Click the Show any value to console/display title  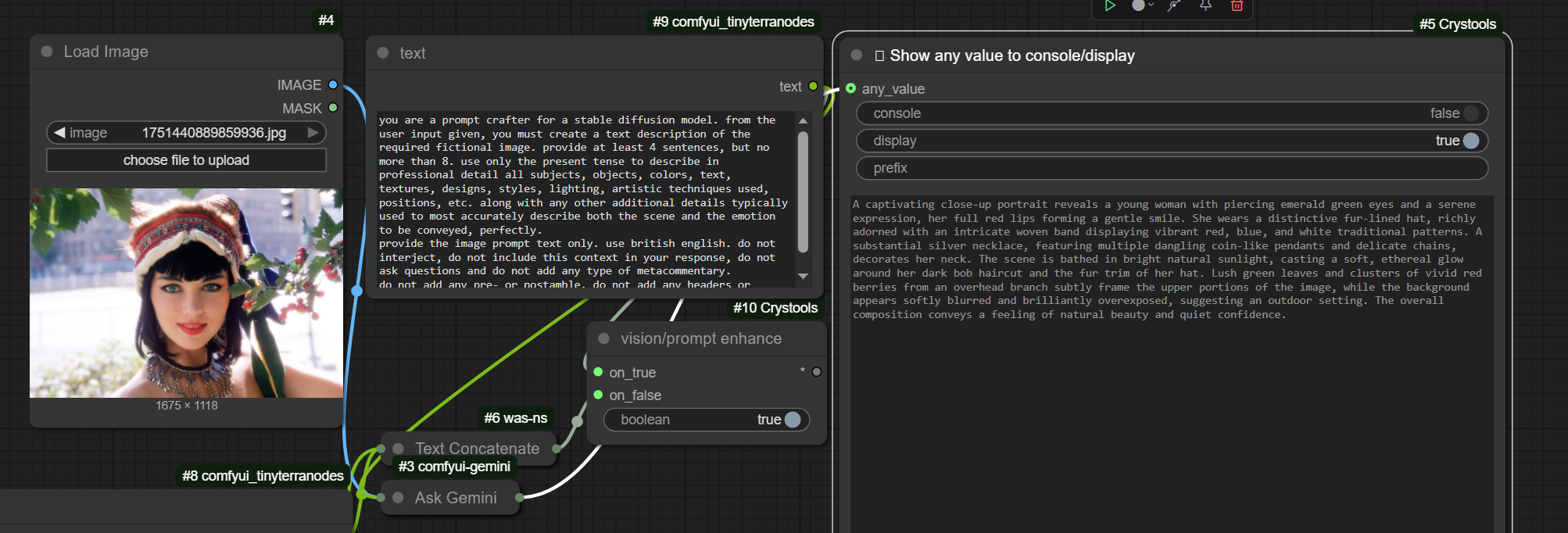pyautogui.click(x=1012, y=55)
